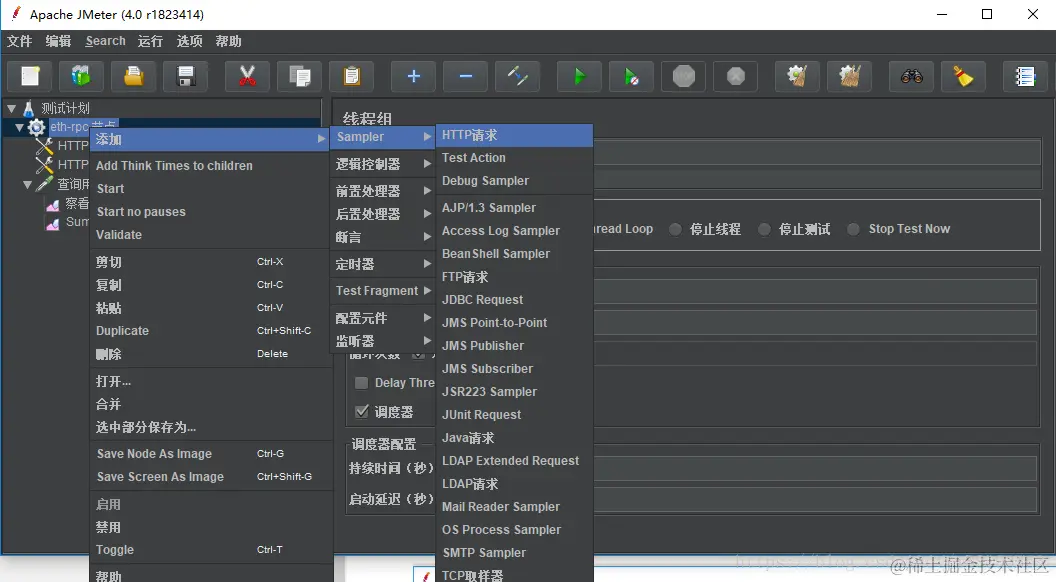Open the 选项 menu
The image size is (1056, 582).
[x=189, y=41]
